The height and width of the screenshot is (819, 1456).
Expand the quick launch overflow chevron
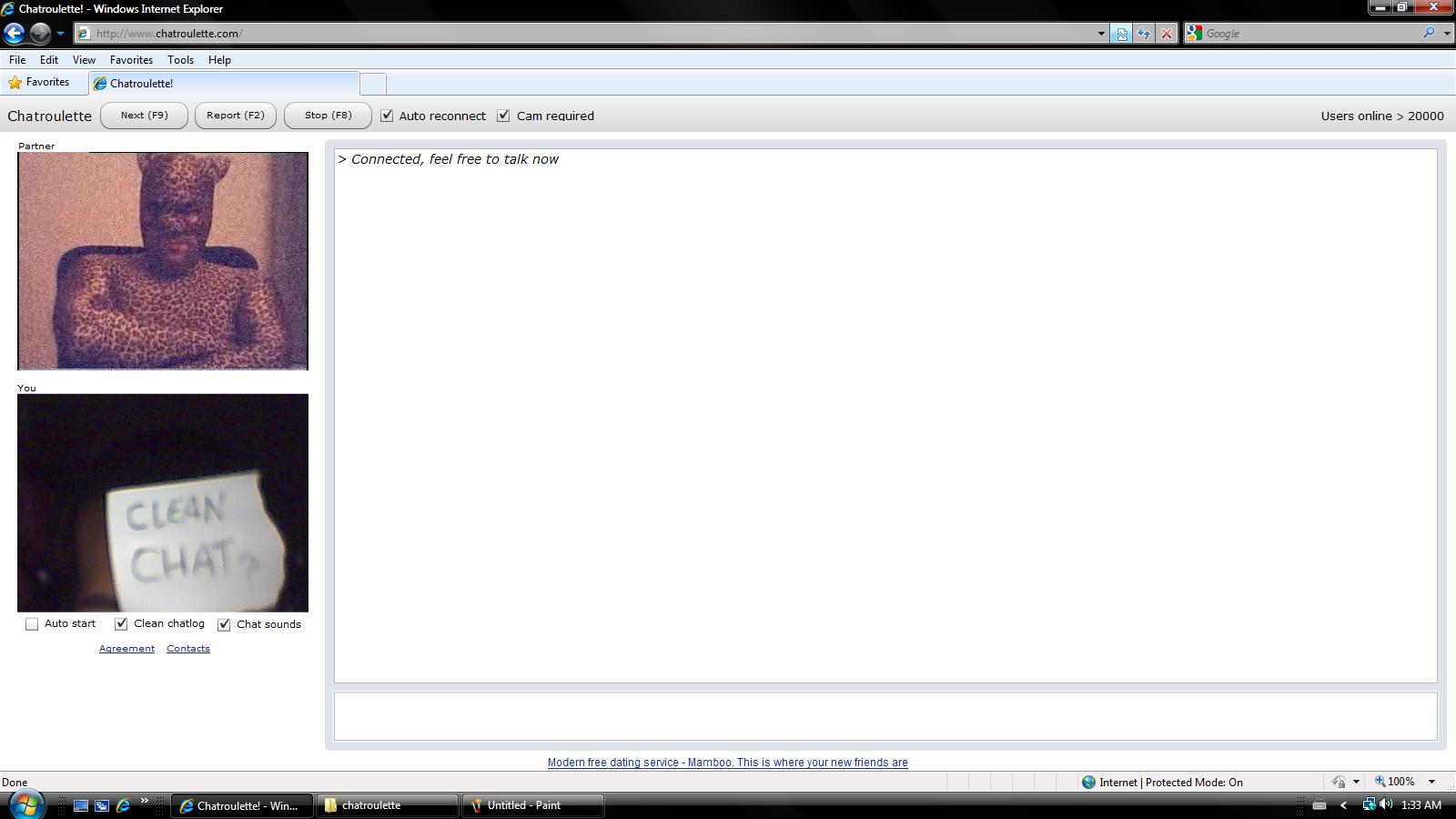144,802
